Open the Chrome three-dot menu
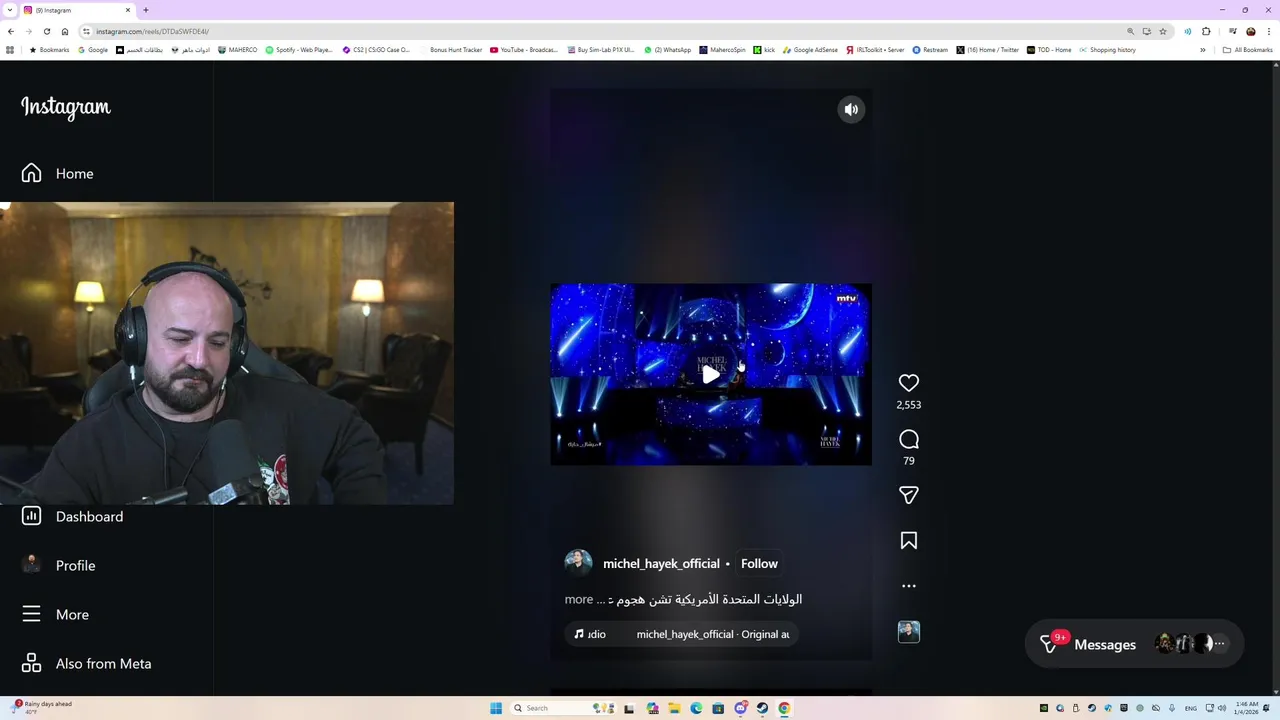This screenshot has height=720, width=1280. (x=1269, y=31)
